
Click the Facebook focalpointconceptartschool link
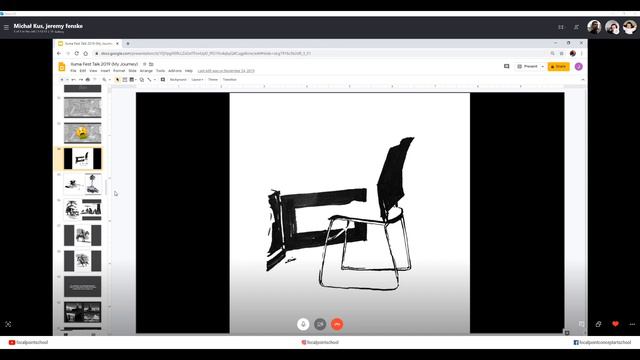click(x=602, y=342)
